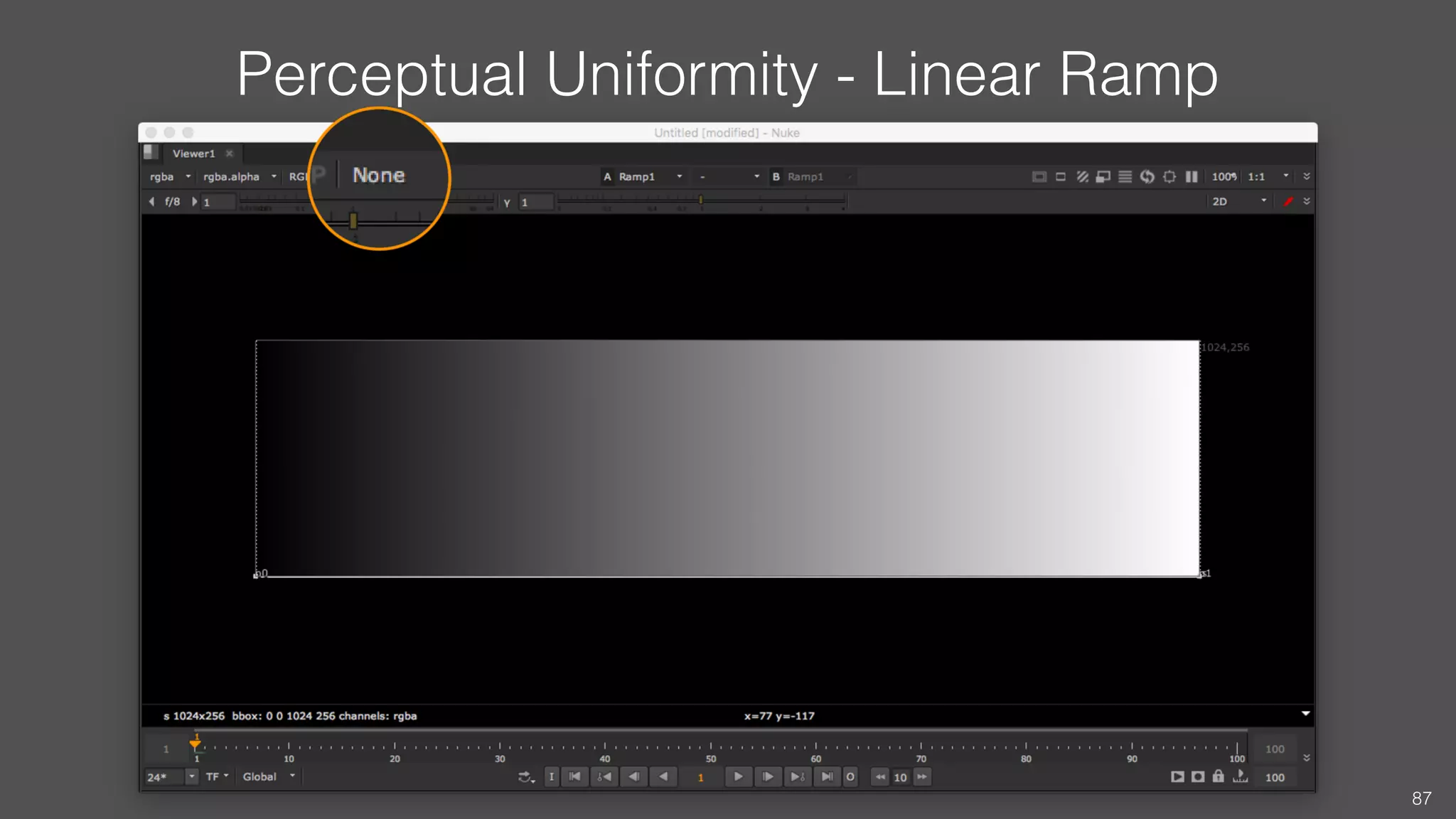Expand the second toolbar row double-chevron
The image size is (1456, 819).
coord(1307,202)
